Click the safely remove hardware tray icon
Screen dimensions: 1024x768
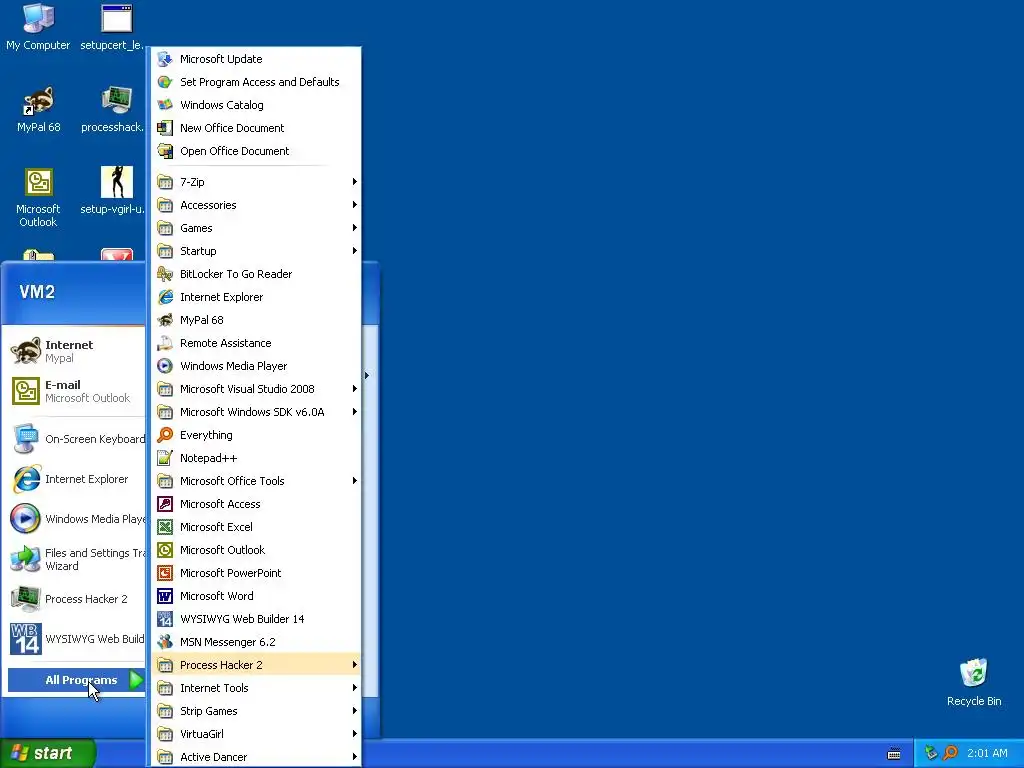tap(931, 753)
